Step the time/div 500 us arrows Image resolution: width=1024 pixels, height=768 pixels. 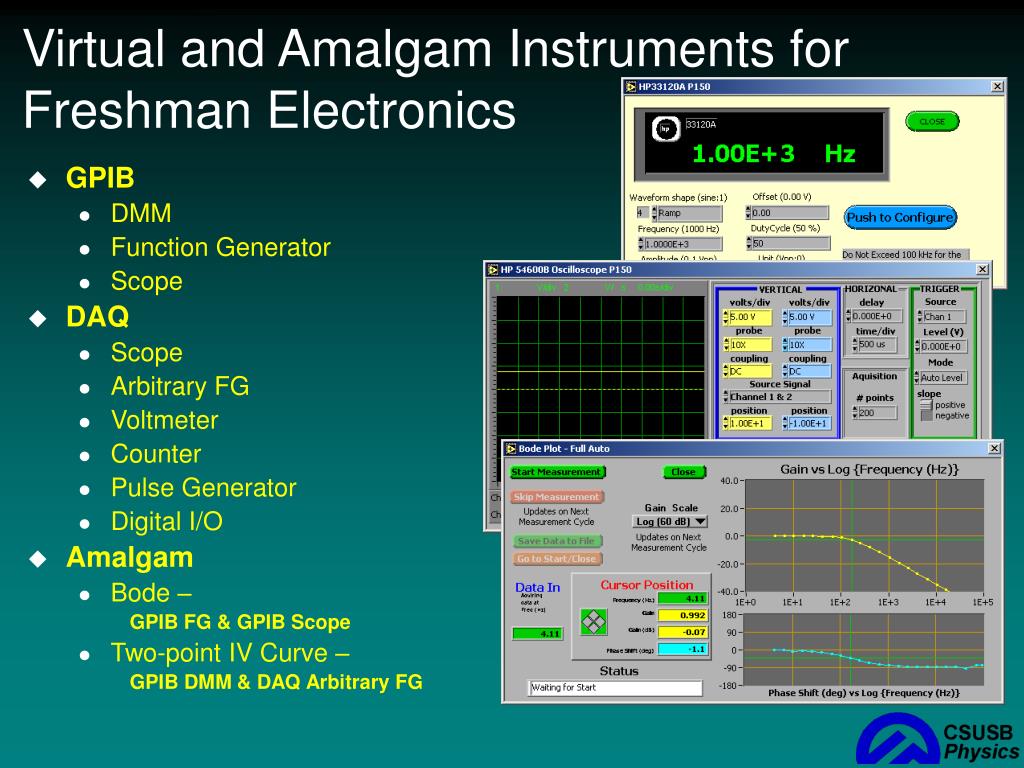(x=854, y=344)
